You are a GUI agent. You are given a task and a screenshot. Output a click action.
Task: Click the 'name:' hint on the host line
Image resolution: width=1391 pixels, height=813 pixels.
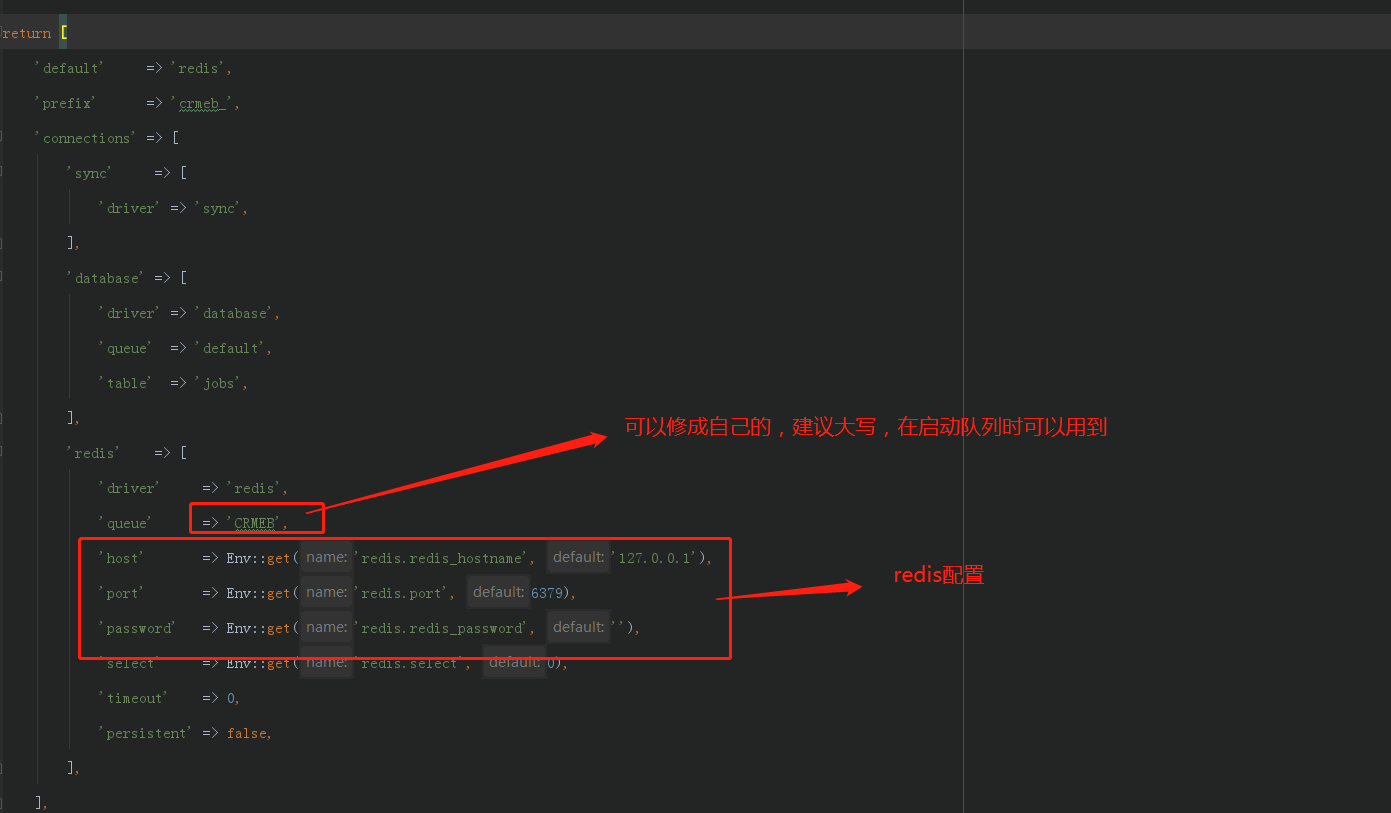[326, 558]
